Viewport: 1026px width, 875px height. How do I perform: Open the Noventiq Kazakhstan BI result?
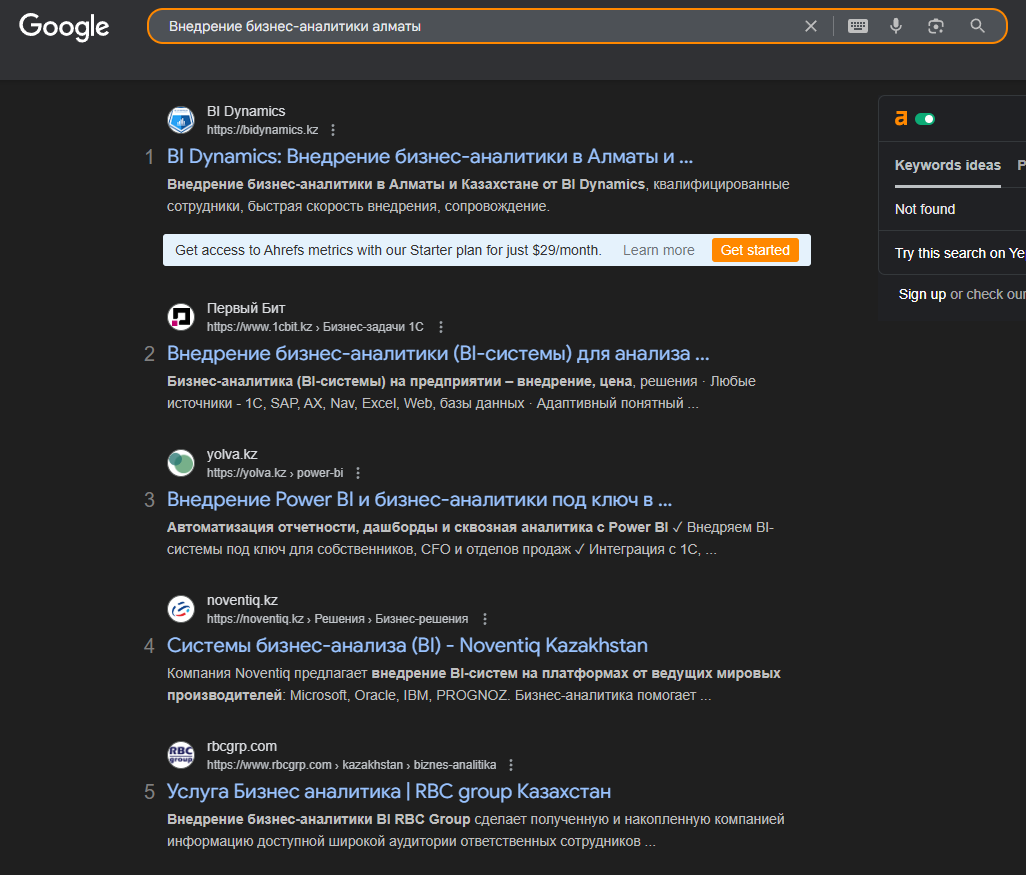407,645
